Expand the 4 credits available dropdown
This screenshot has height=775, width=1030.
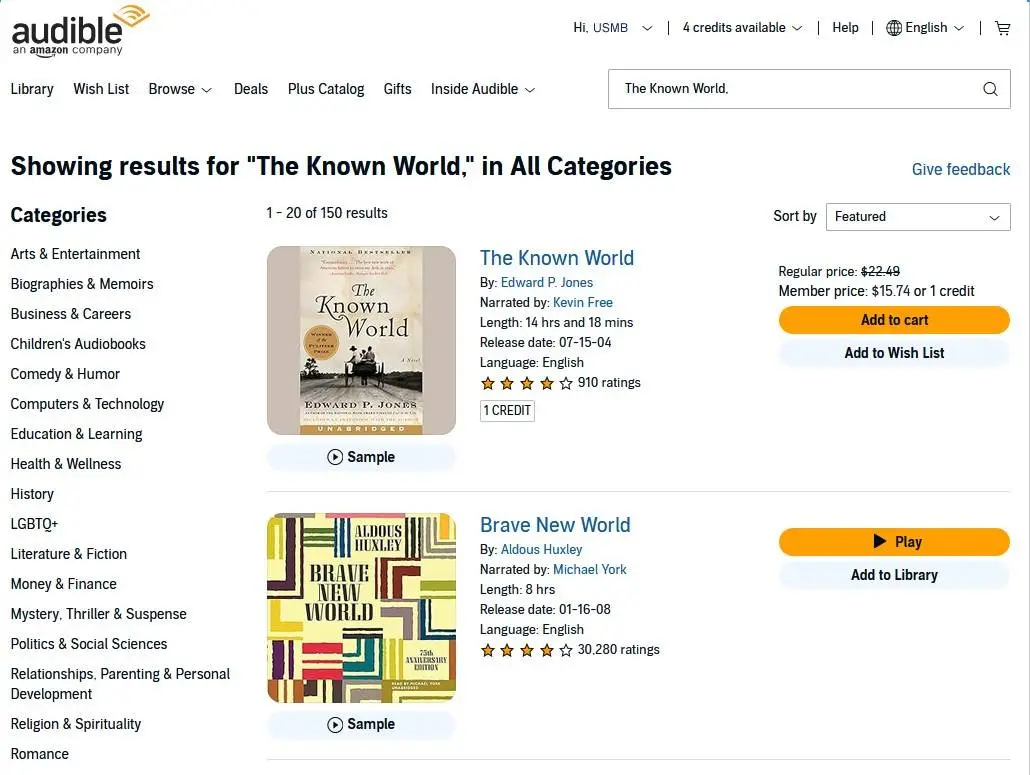[x=742, y=28]
